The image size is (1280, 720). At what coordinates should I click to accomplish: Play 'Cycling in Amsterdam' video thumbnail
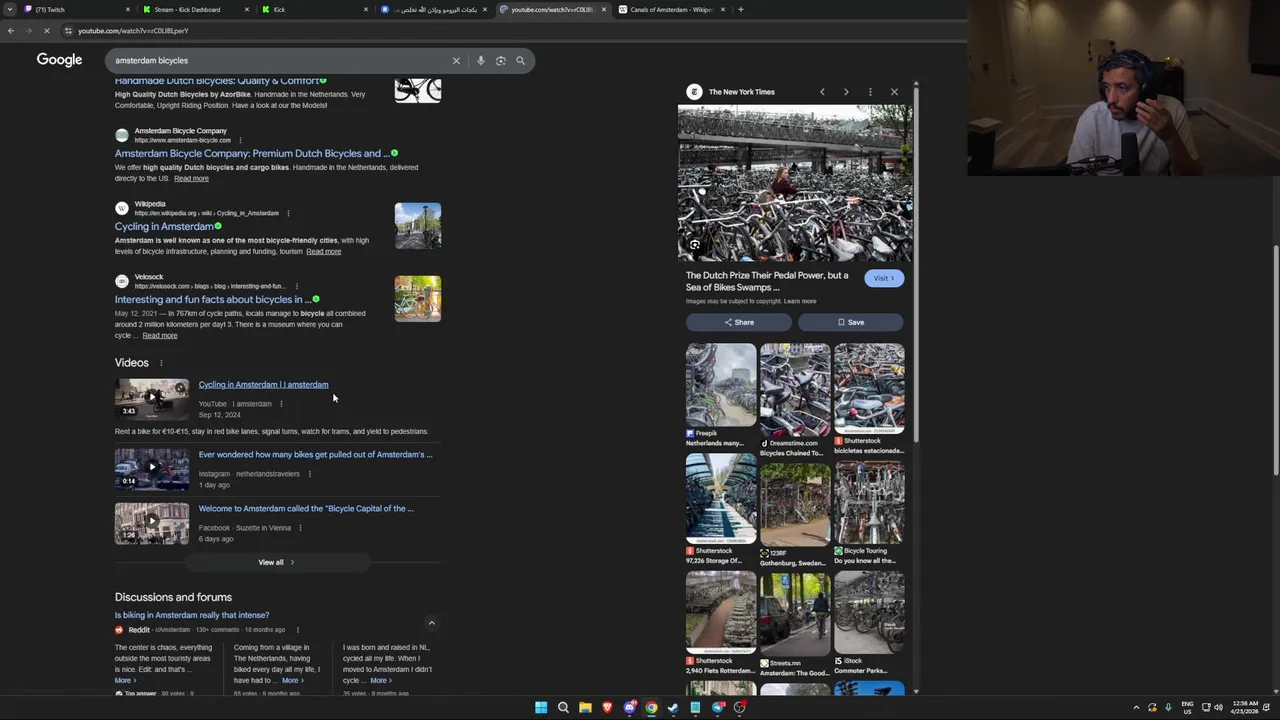(152, 398)
